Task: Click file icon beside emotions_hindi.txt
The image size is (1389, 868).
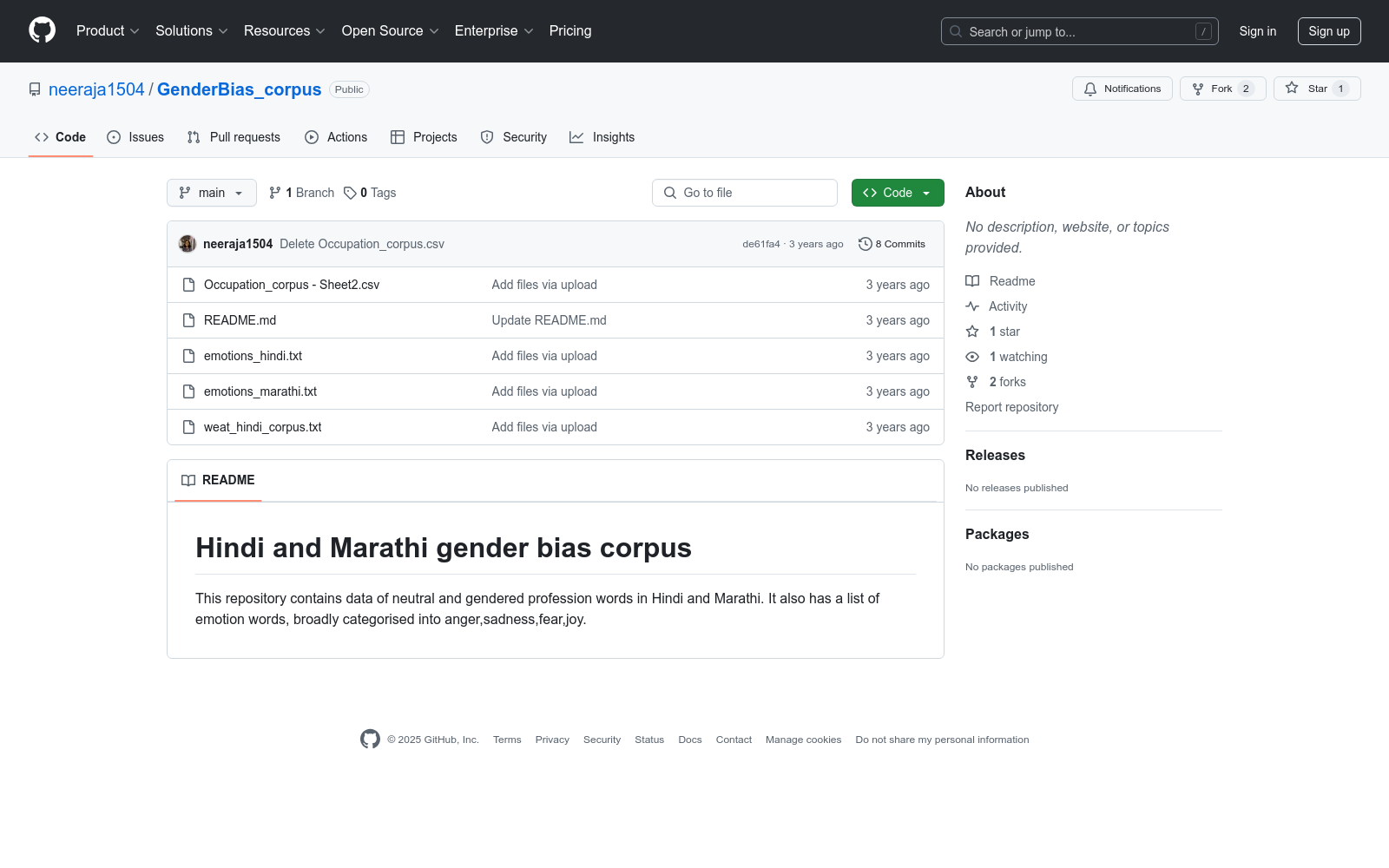Action: pos(188,356)
